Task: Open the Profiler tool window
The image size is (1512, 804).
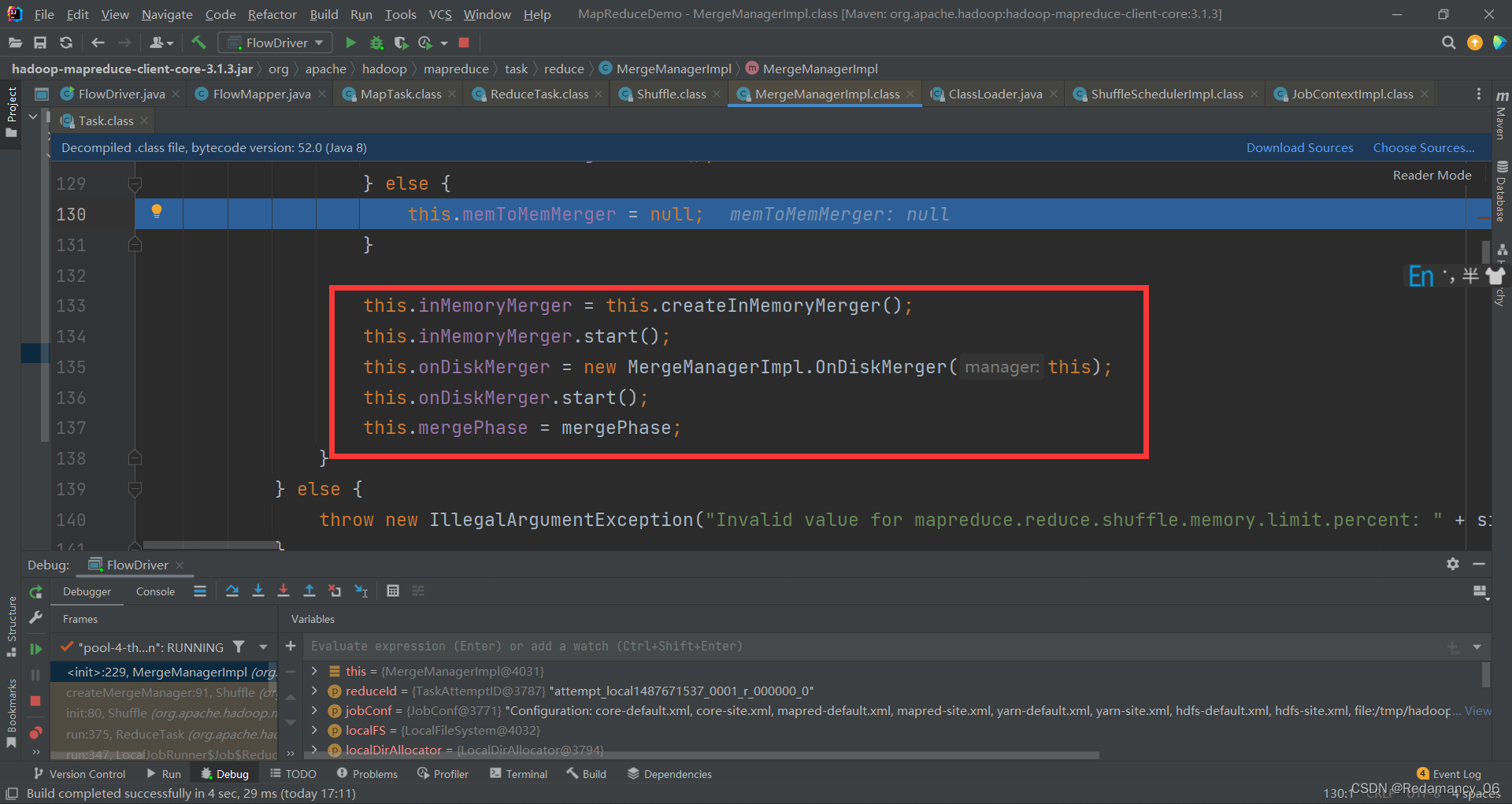Action: [x=443, y=774]
